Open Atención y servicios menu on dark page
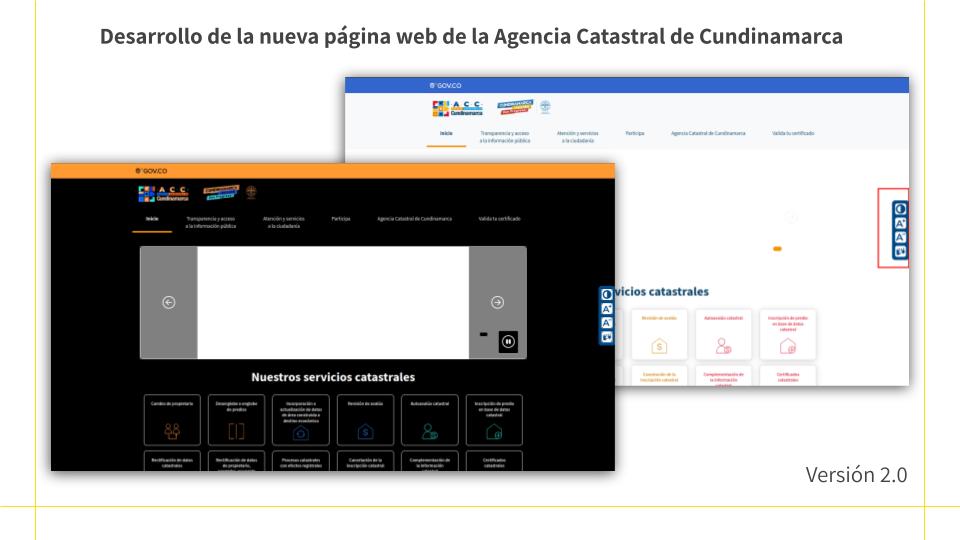 click(283, 222)
